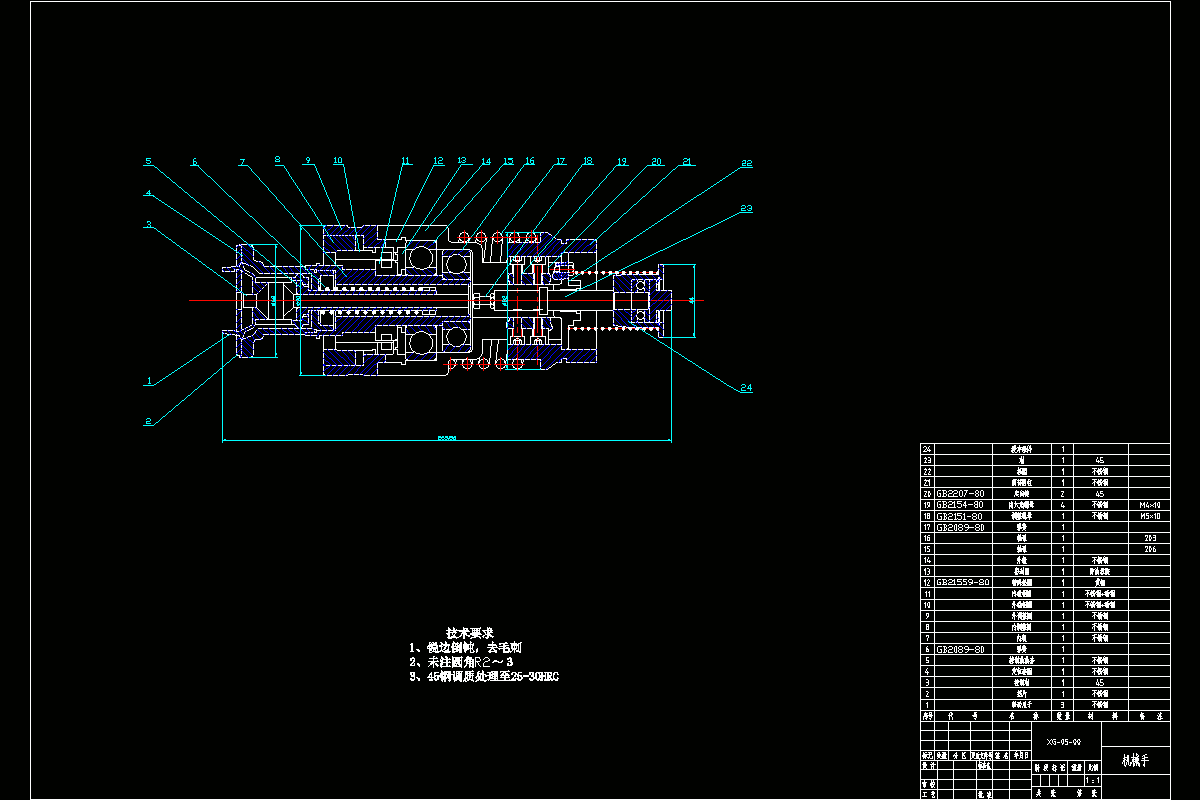1200x800 pixels.
Task: Click GB2089-80 in parts list row 17
Action: tap(960, 527)
